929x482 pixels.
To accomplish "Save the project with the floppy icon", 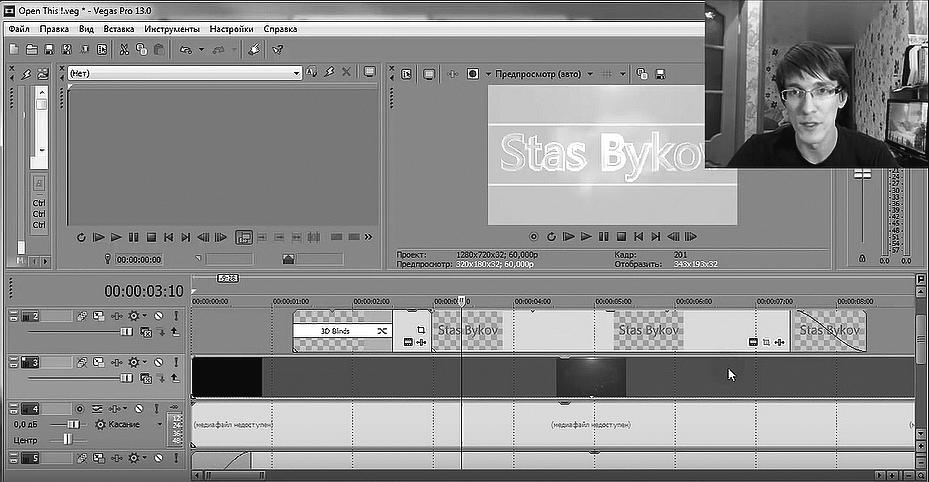I will 49,50.
